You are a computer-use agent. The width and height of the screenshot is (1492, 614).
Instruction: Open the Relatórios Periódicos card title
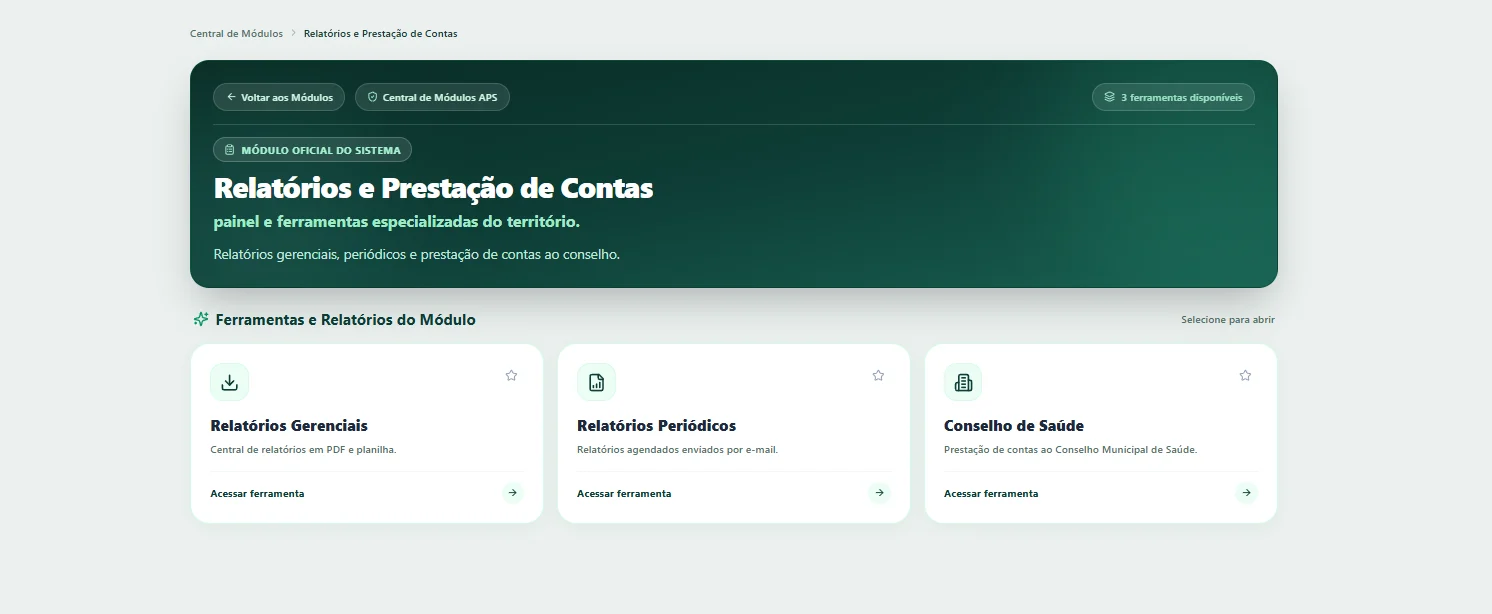656,426
